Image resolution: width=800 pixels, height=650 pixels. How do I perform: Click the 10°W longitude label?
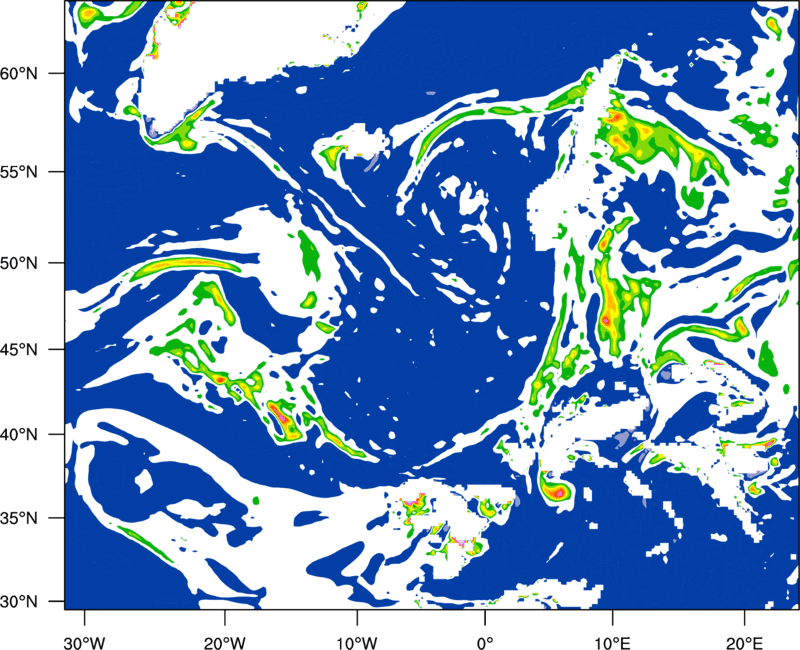(357, 643)
